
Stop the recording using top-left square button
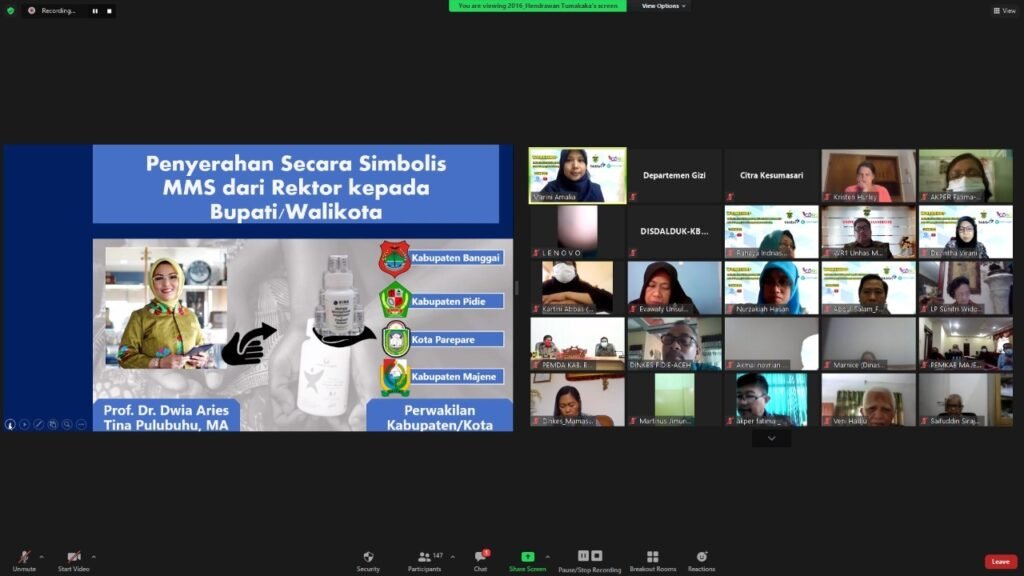pos(107,11)
